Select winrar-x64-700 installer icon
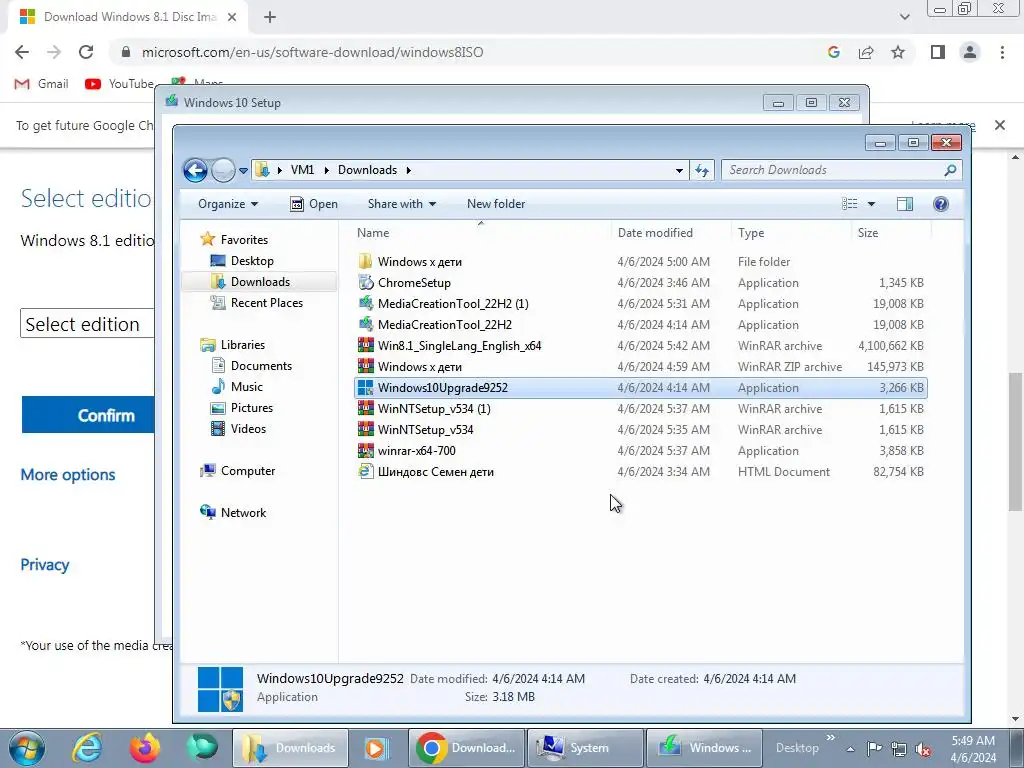This screenshot has height=768, width=1024. coord(366,451)
